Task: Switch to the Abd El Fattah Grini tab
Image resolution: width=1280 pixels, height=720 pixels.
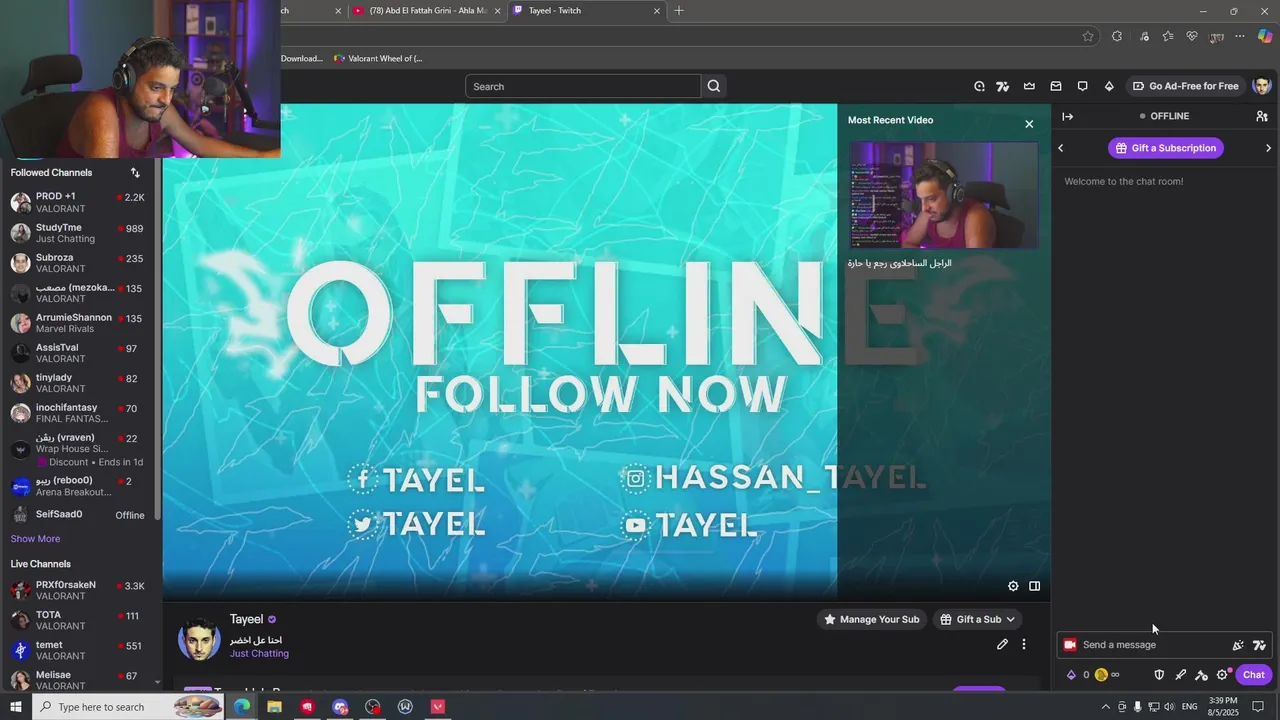Action: tap(427, 11)
